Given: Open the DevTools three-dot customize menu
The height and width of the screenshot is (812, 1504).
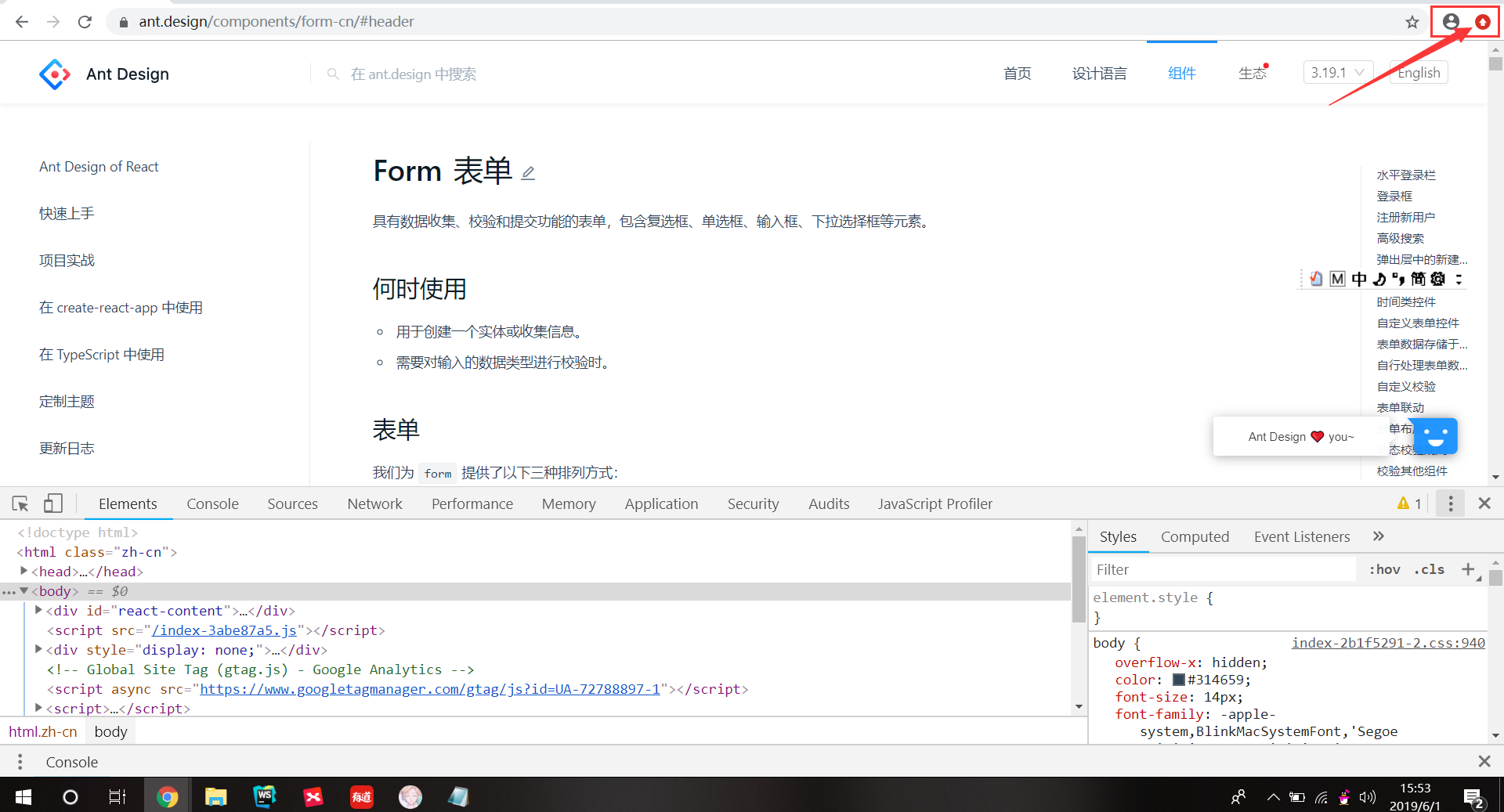Looking at the screenshot, I should pyautogui.click(x=1450, y=503).
